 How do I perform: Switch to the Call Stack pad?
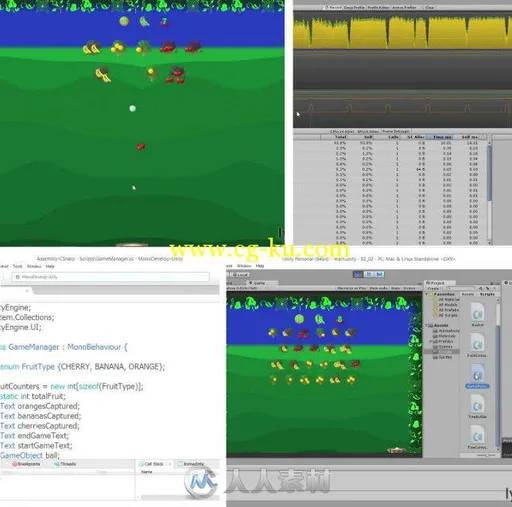pos(151,464)
